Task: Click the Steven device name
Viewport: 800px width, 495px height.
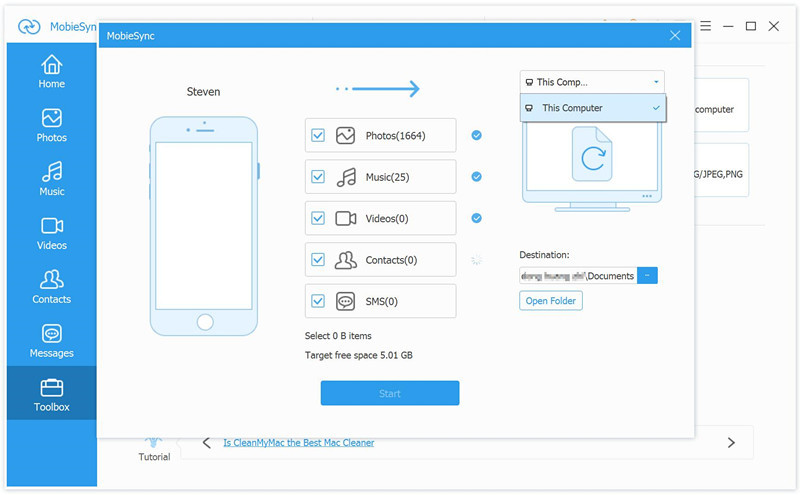Action: point(203,92)
